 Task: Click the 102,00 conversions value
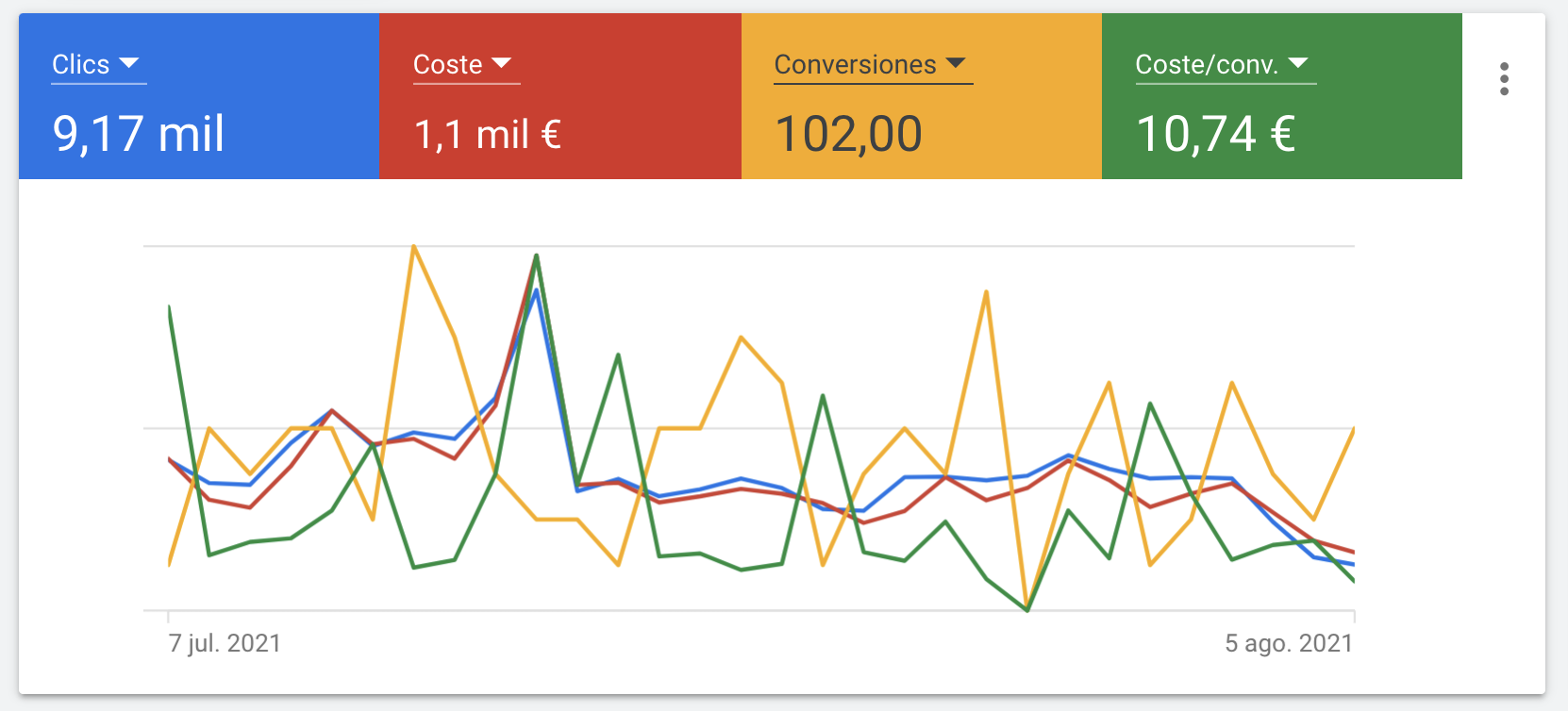[848, 134]
